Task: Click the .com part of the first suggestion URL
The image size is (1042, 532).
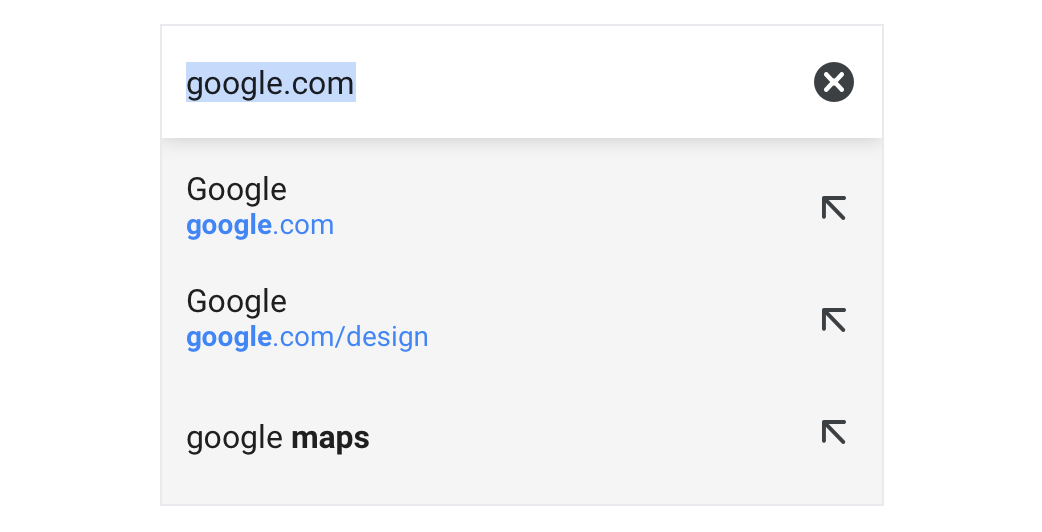Action: 303,226
